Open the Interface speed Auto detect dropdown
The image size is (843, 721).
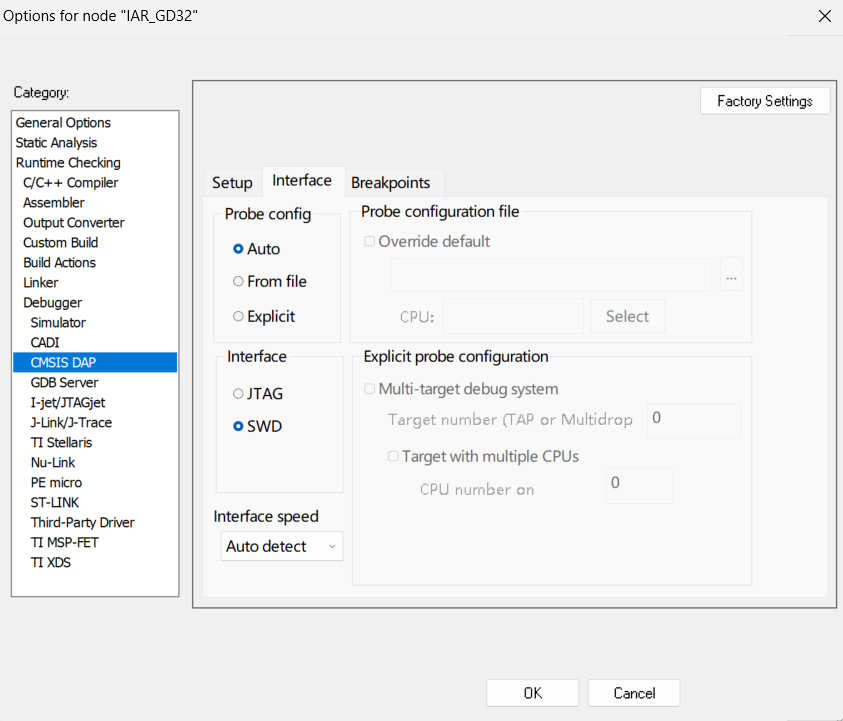tap(282, 546)
